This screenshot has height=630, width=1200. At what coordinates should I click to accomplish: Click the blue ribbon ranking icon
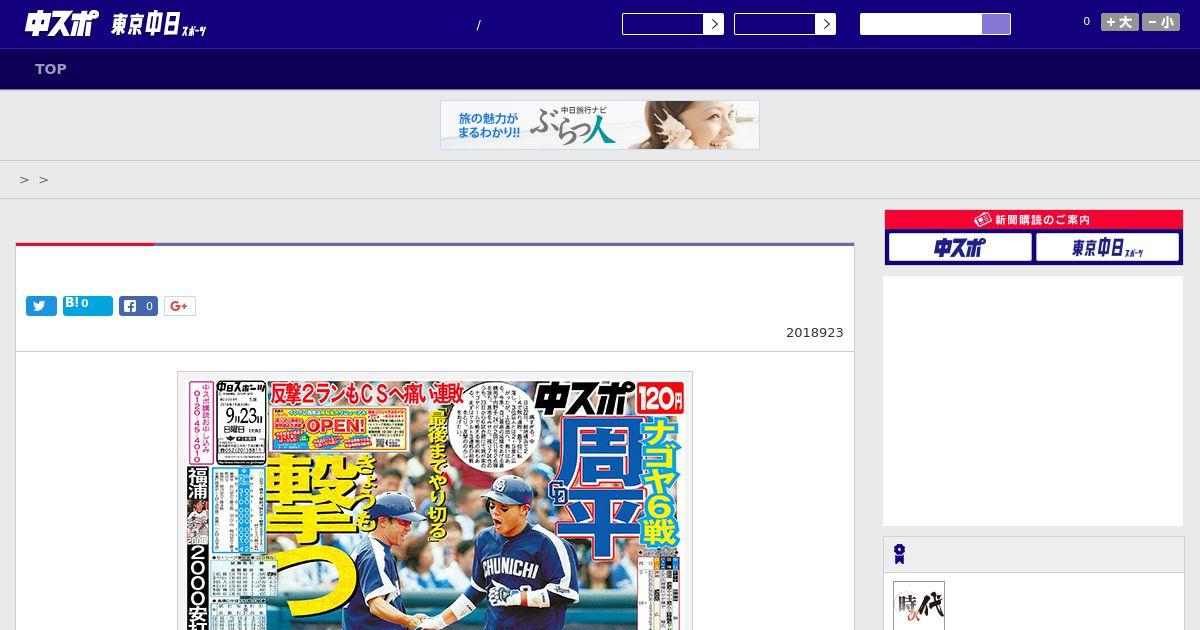coord(900,554)
